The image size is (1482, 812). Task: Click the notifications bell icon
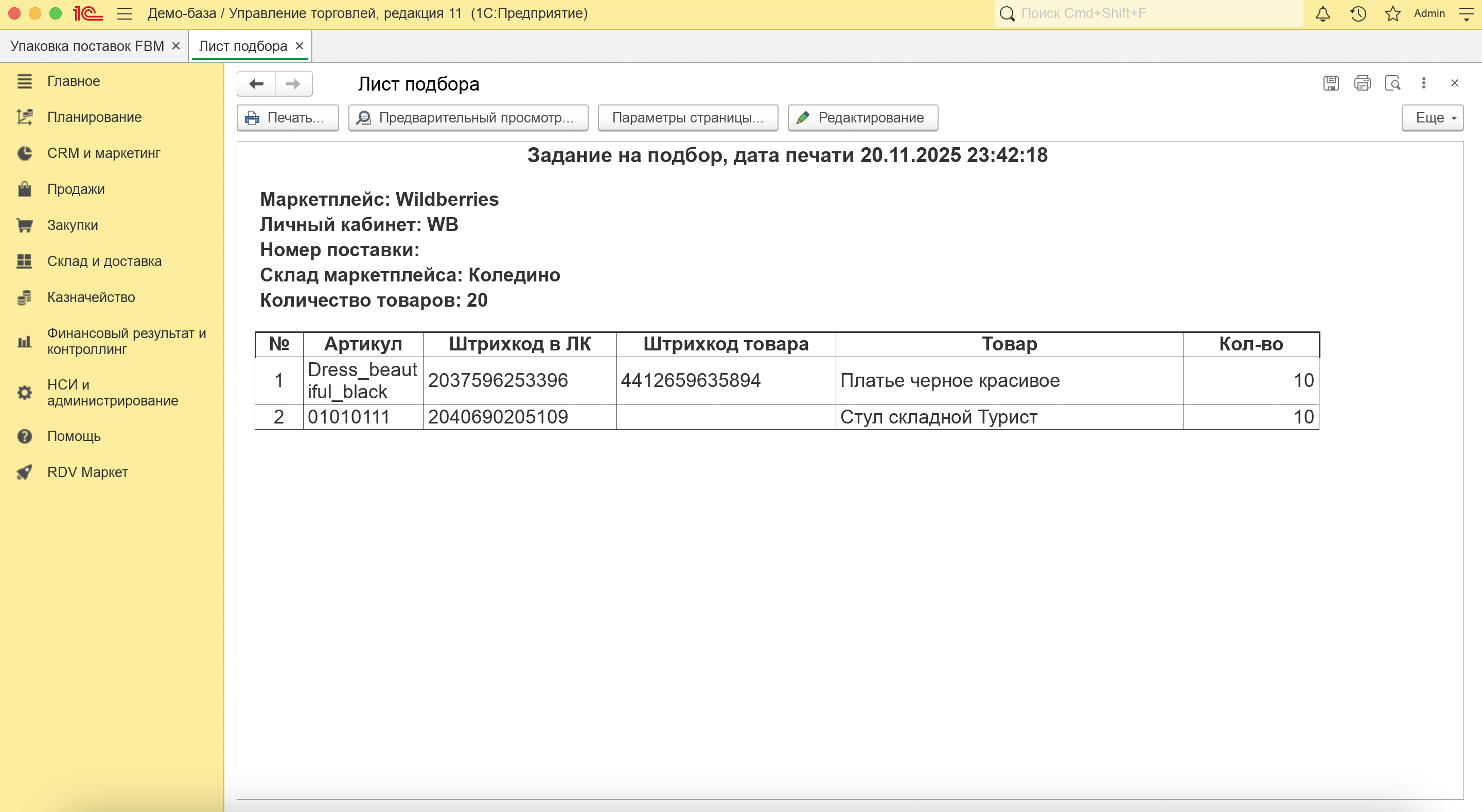(x=1322, y=13)
